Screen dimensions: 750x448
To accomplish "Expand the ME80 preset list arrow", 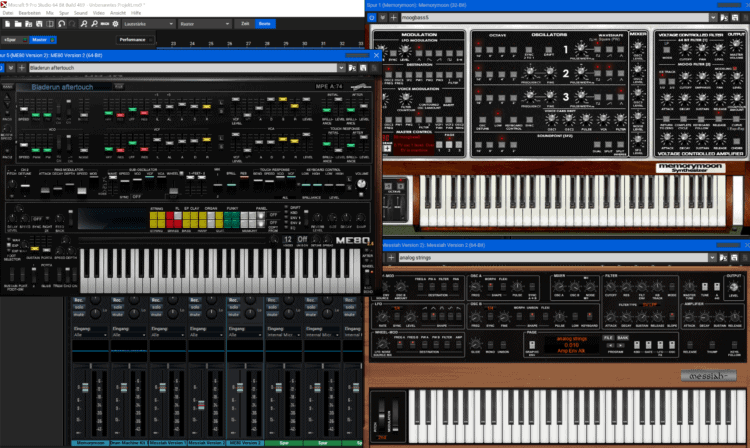I will 341,68.
